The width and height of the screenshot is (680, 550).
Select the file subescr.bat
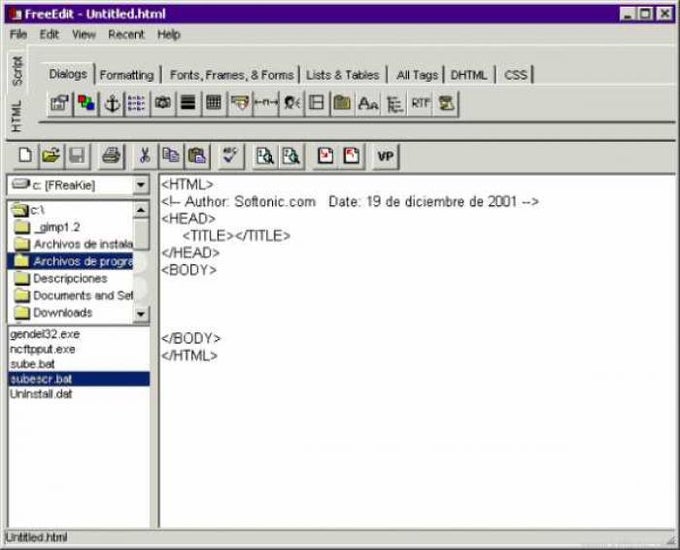click(x=79, y=379)
